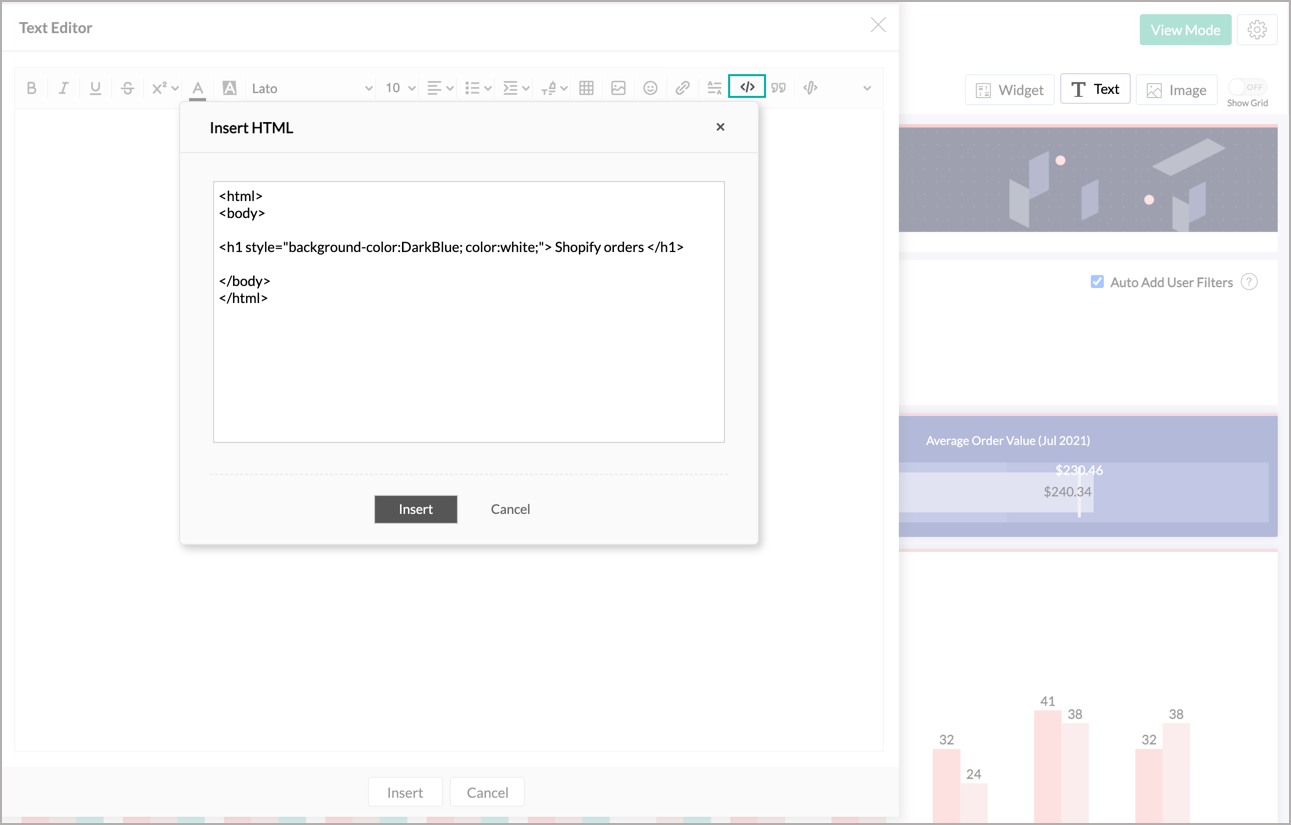Screen dimensions: 1291x825
Task: Underline the selected text
Action: click(95, 88)
